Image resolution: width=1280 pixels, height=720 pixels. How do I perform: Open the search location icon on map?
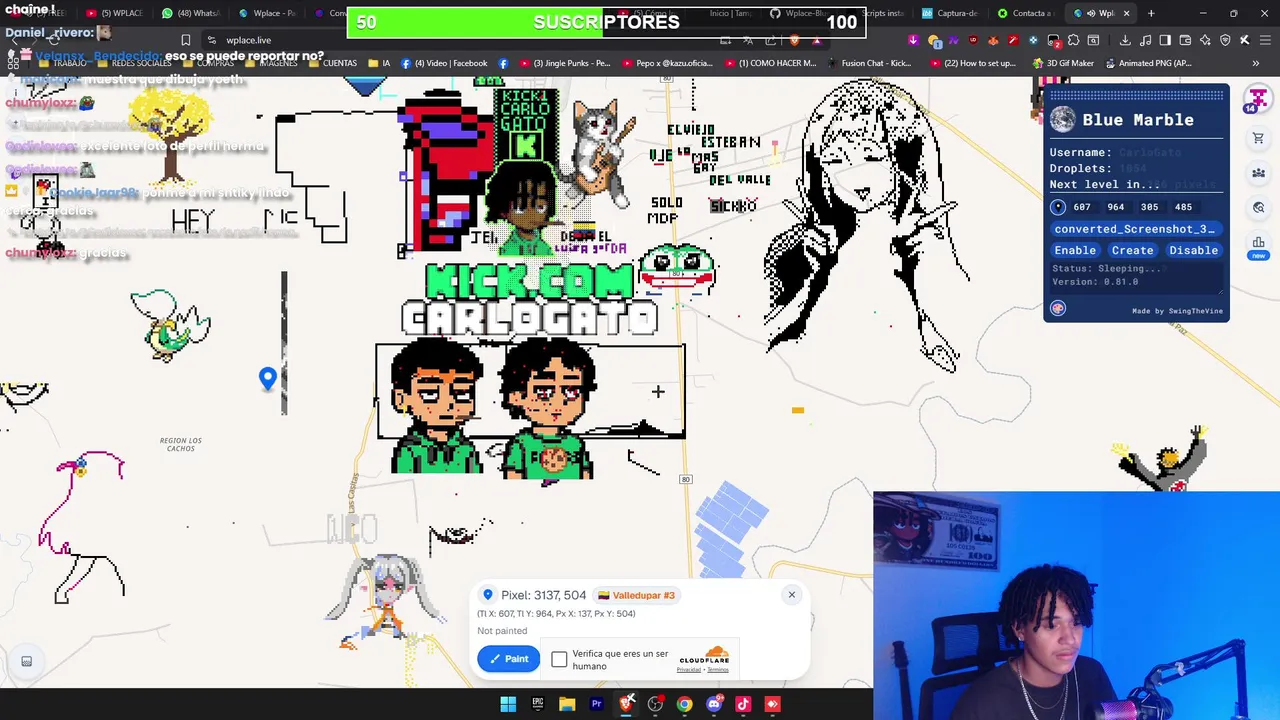(1258, 208)
